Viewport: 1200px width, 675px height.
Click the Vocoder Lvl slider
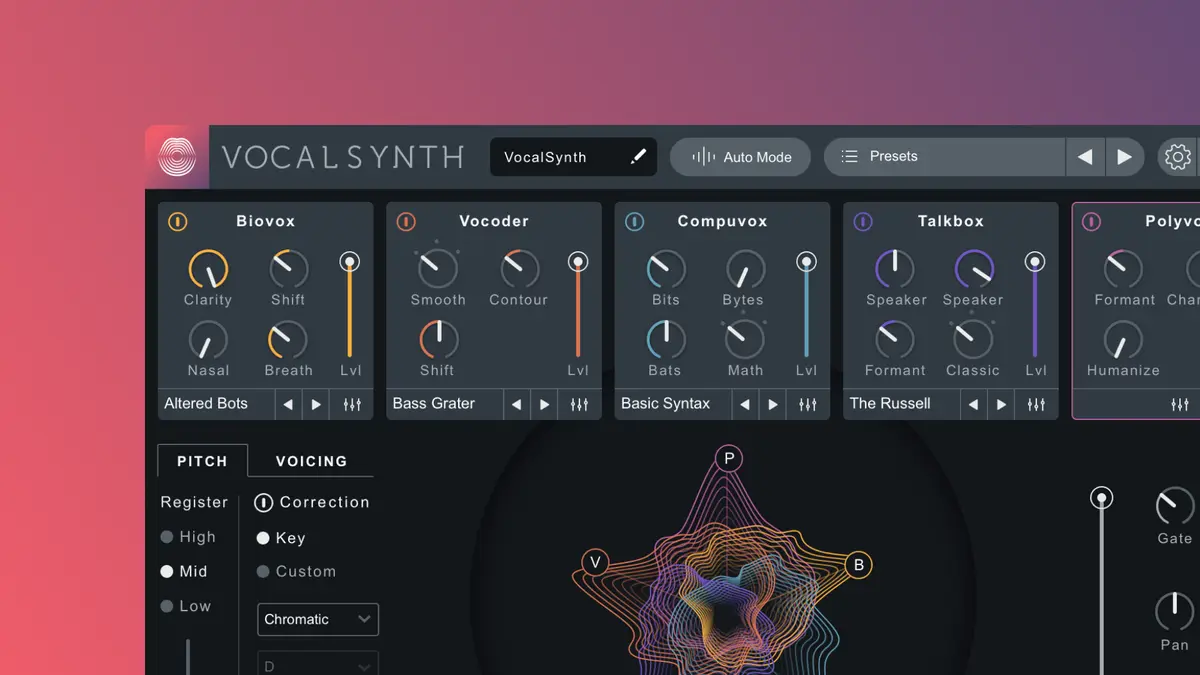coord(578,305)
